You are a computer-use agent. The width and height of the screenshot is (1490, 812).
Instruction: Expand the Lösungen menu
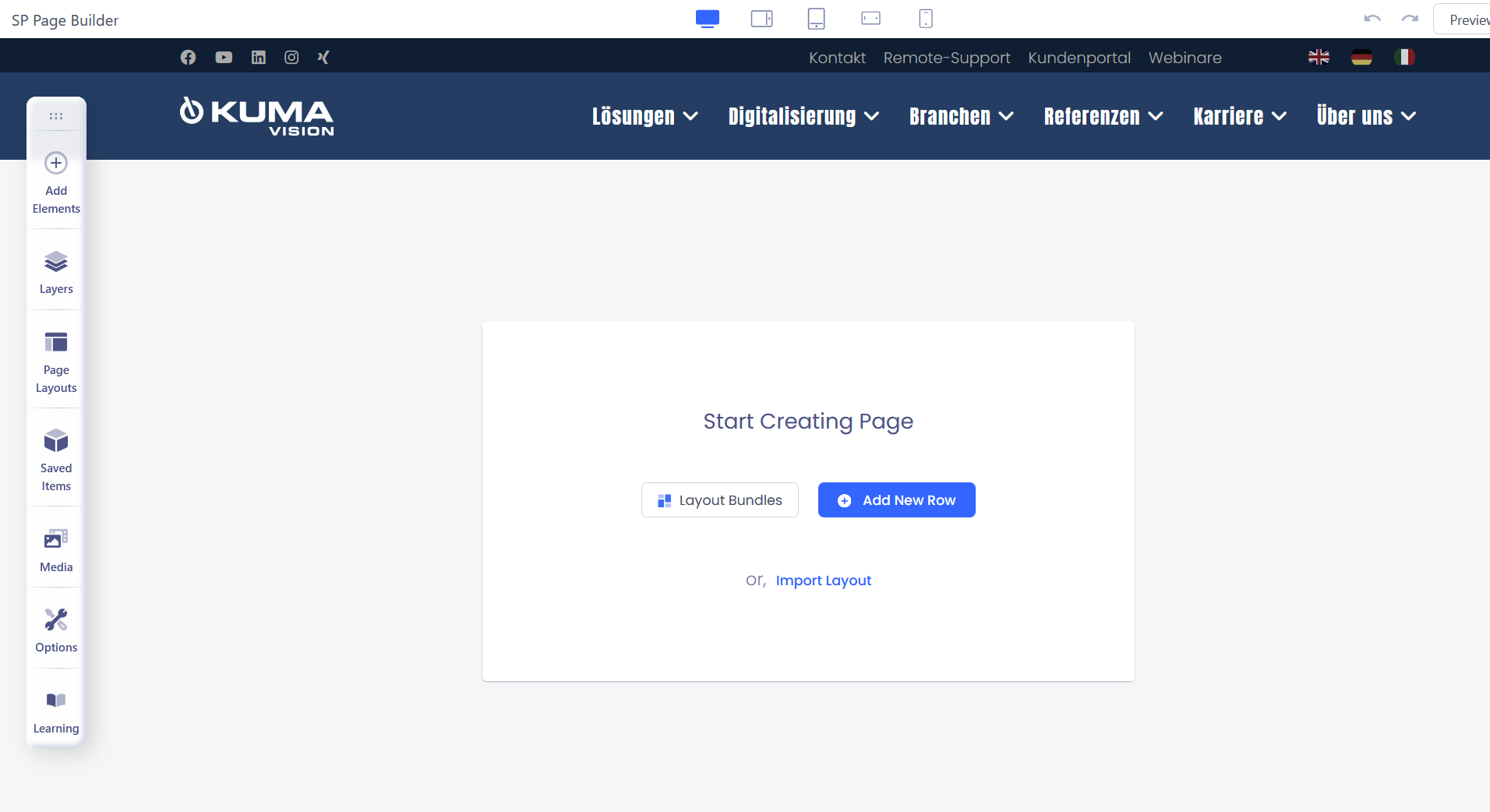click(644, 116)
